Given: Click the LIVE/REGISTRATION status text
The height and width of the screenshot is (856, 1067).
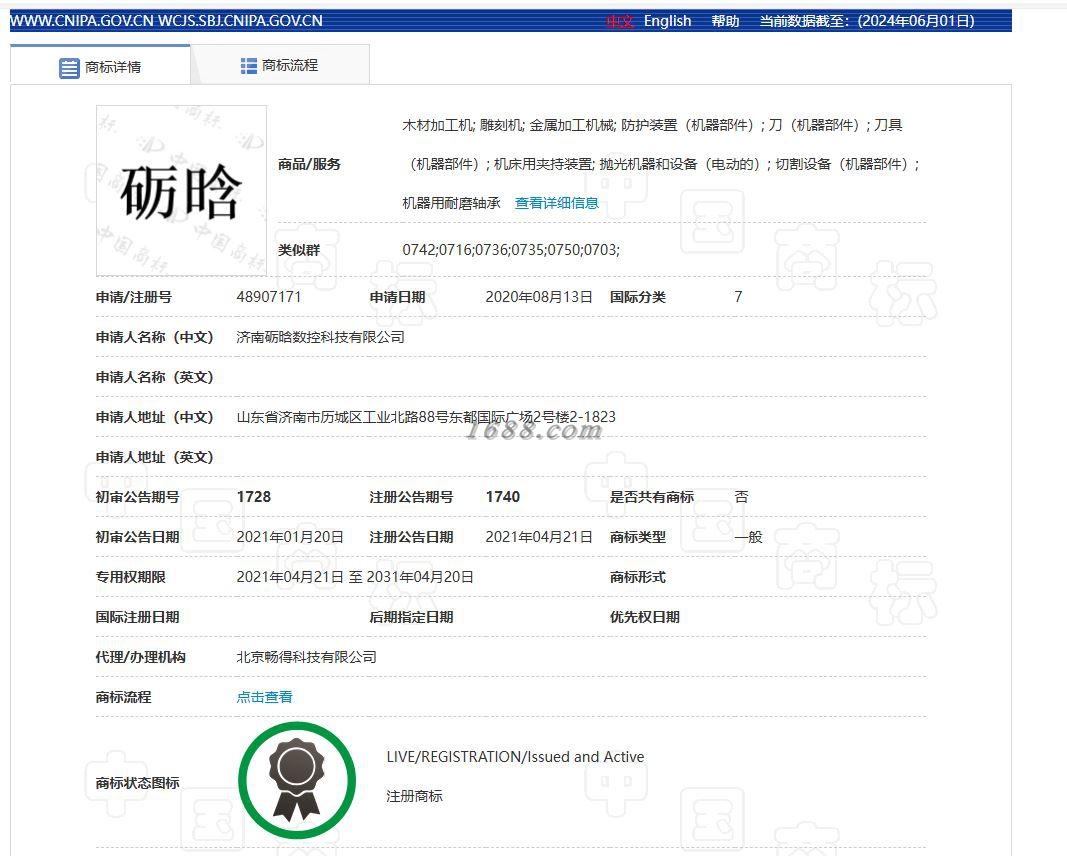Looking at the screenshot, I should click(515, 757).
